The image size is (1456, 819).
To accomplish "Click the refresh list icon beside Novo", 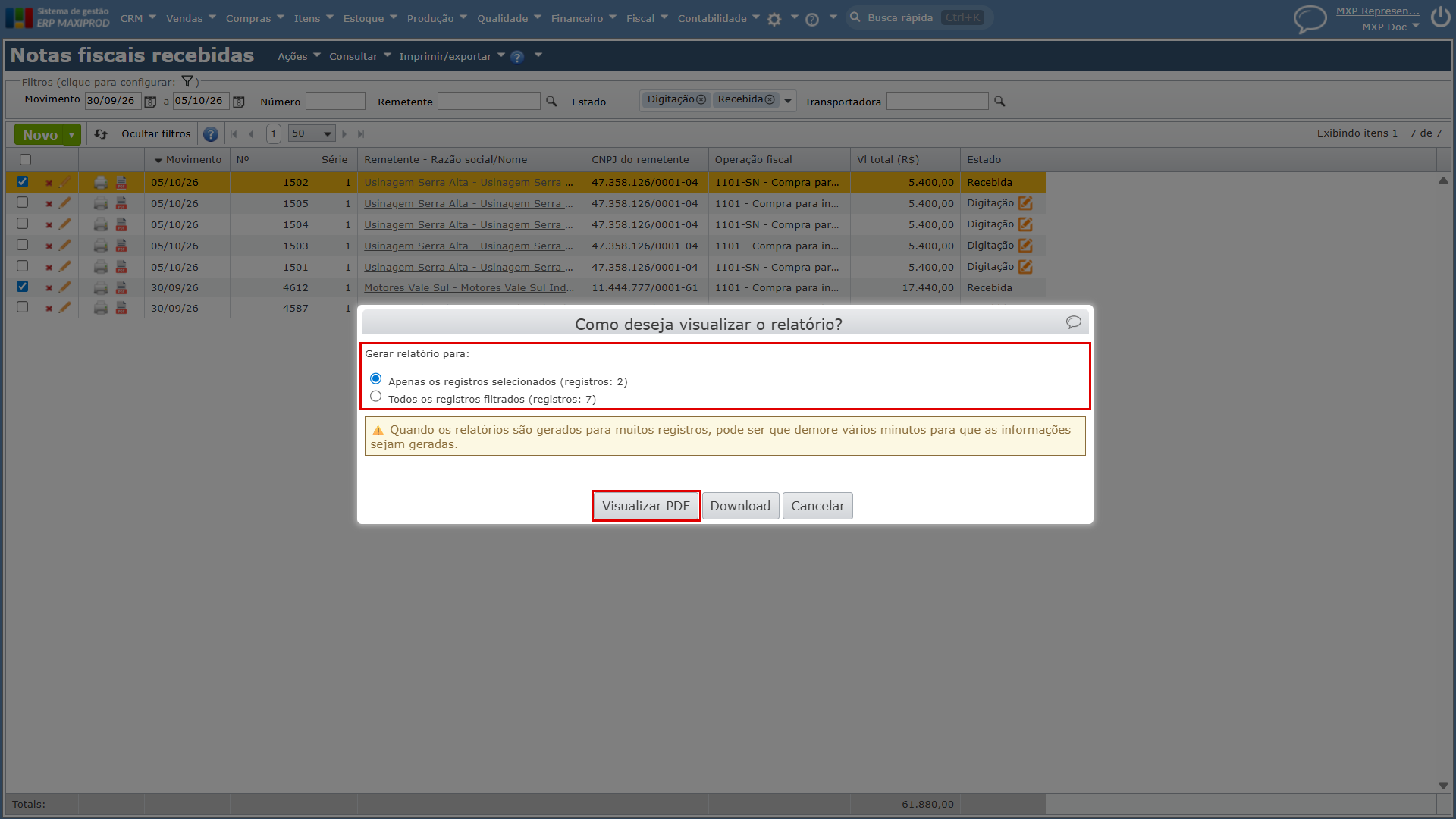I will pyautogui.click(x=100, y=134).
